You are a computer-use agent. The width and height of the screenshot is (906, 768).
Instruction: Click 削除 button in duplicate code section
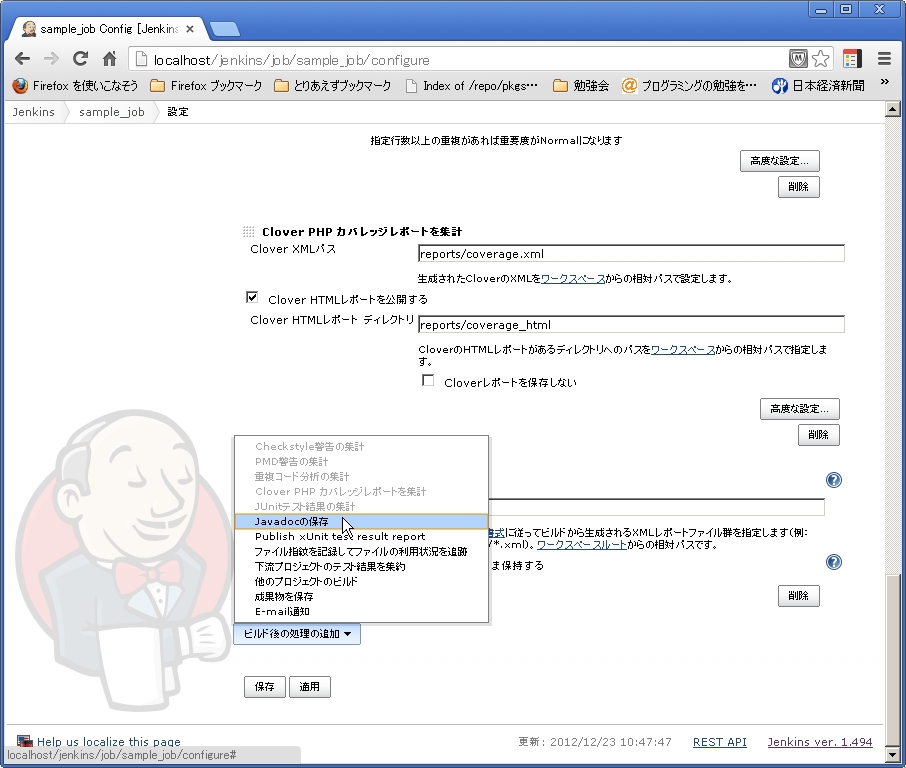point(799,187)
